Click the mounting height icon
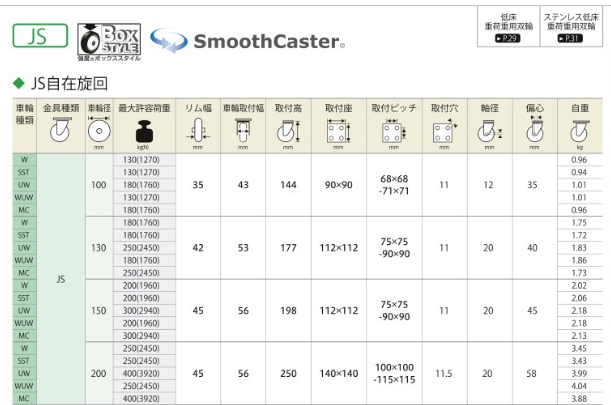Screen dimensions: 611x405 click(x=289, y=130)
